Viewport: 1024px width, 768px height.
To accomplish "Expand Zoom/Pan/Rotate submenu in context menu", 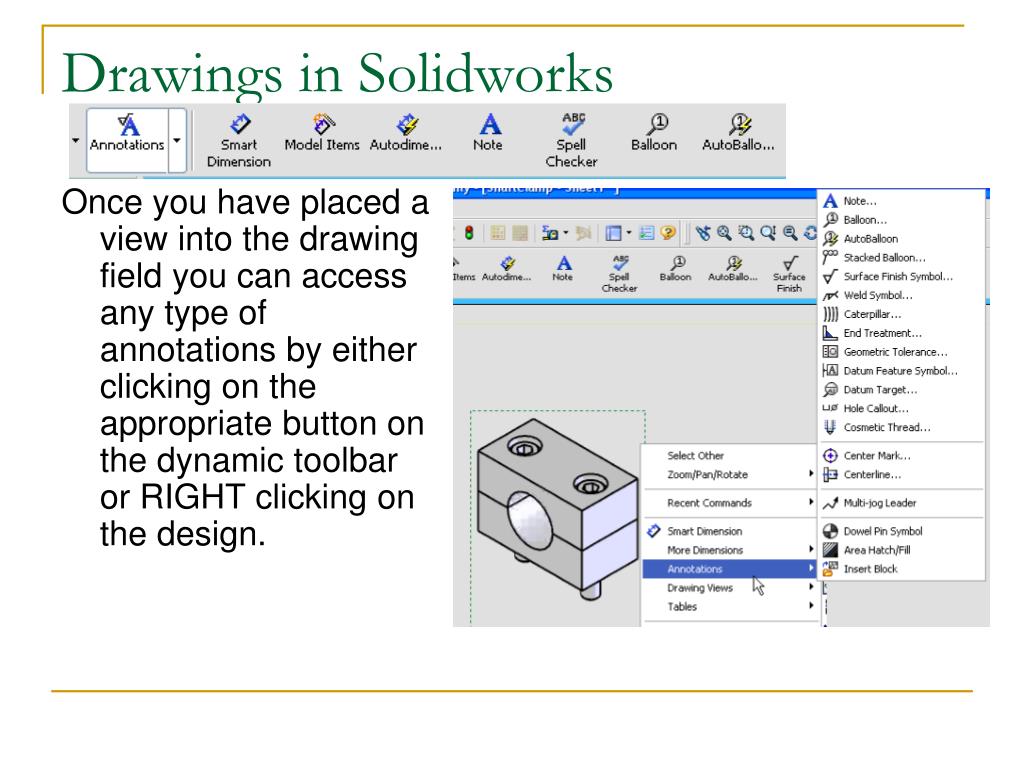I will pos(730,475).
